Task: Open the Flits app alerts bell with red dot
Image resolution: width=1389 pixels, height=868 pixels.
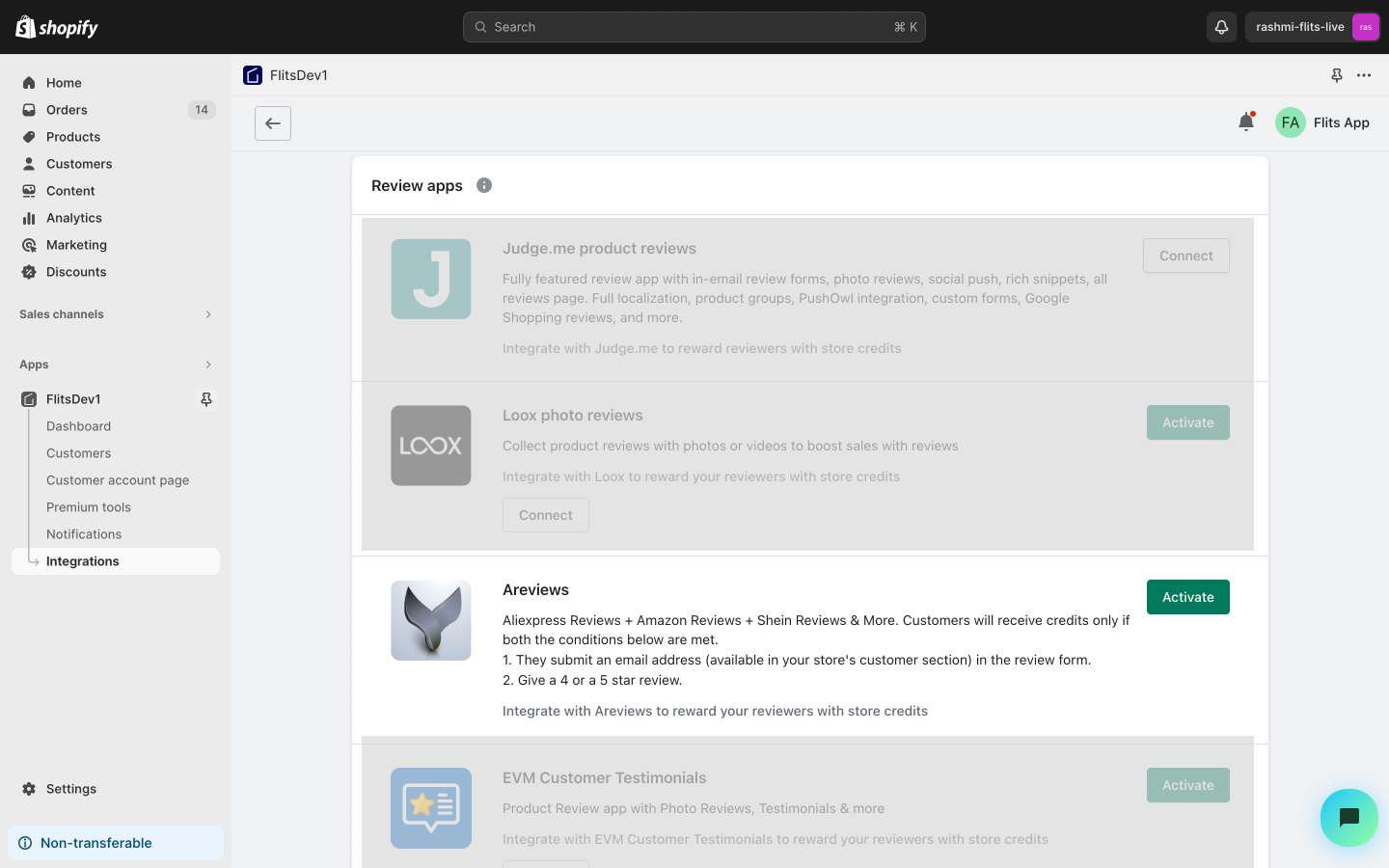Action: (x=1246, y=122)
